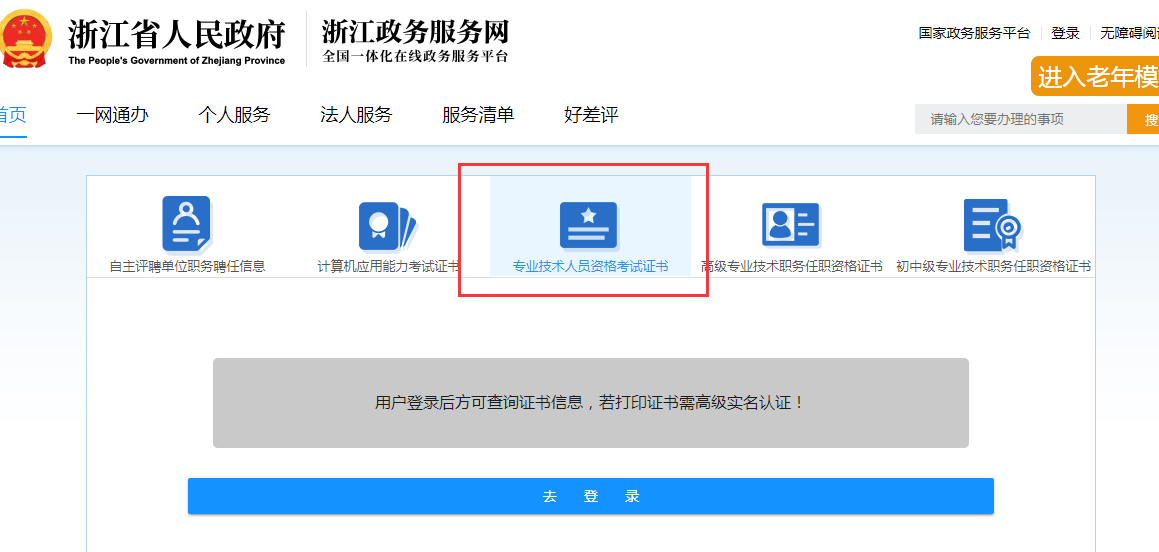
Task: Open 服务清单 navigation item
Action: pos(478,115)
